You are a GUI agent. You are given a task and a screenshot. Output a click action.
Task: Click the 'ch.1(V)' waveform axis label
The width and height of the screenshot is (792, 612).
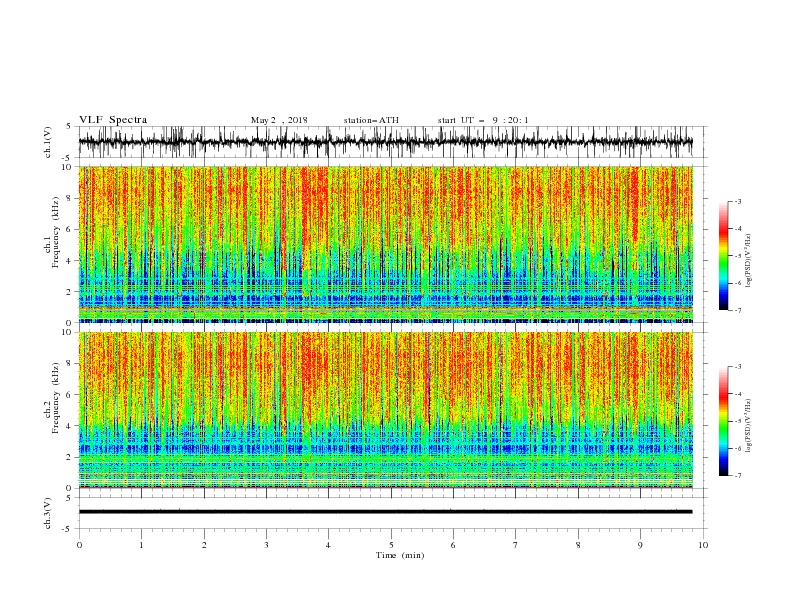click(x=47, y=142)
